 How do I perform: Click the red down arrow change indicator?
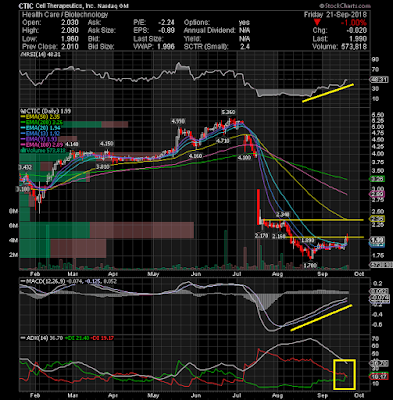point(317,23)
